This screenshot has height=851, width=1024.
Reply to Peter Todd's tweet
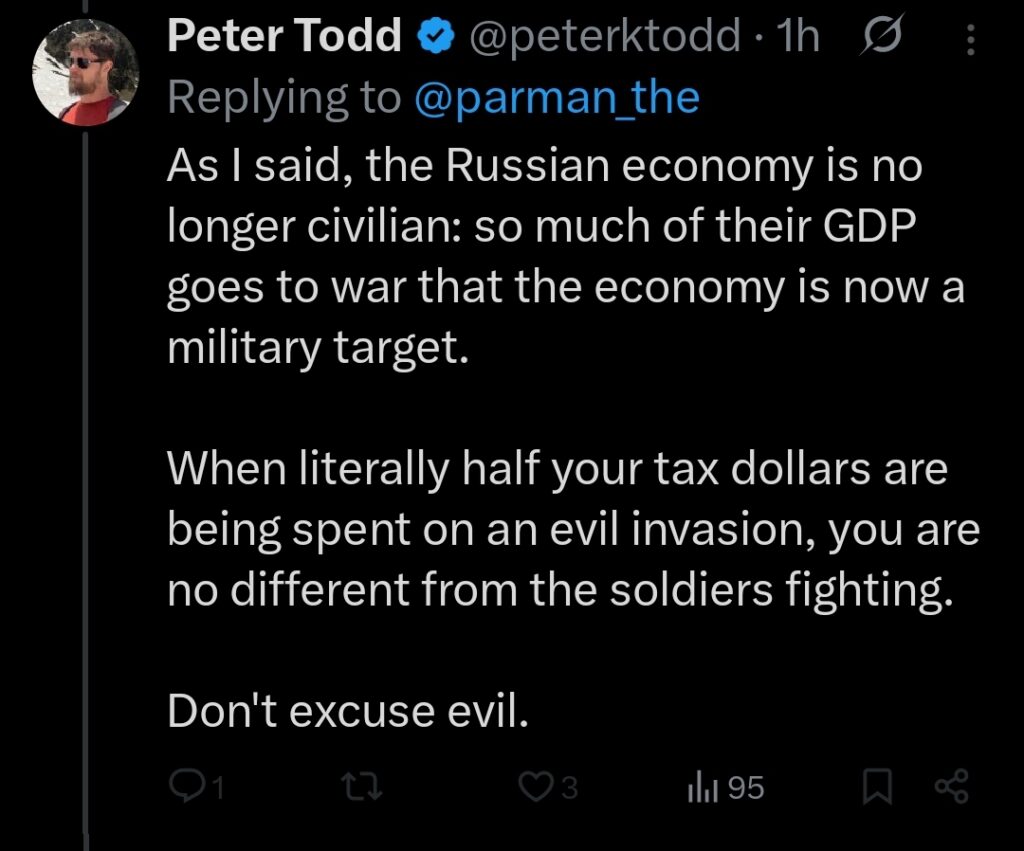[x=185, y=788]
